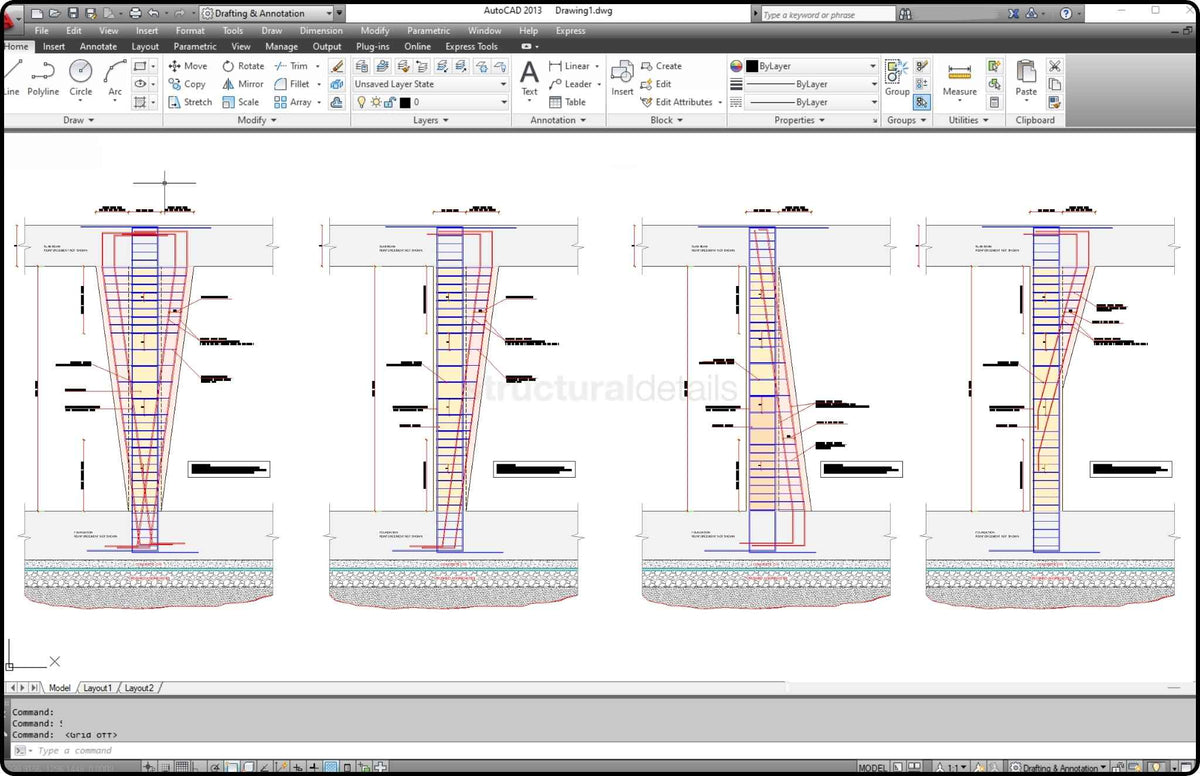The height and width of the screenshot is (776, 1200).
Task: Open the Unsaved Layer State dropdown
Action: pyautogui.click(x=432, y=84)
